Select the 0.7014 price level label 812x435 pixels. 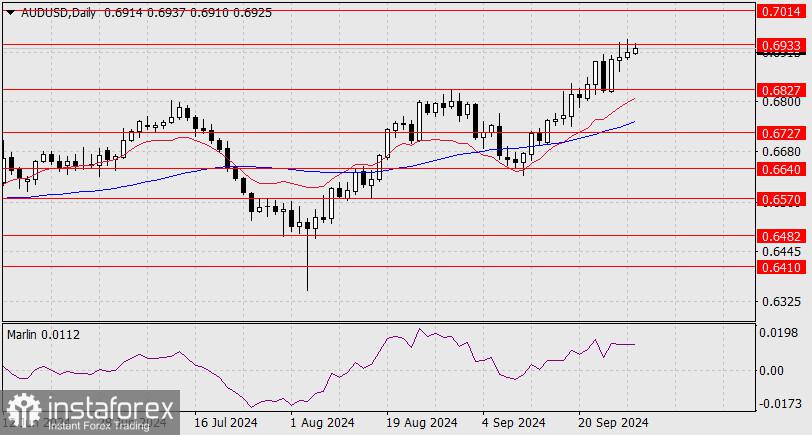pyautogui.click(x=782, y=11)
